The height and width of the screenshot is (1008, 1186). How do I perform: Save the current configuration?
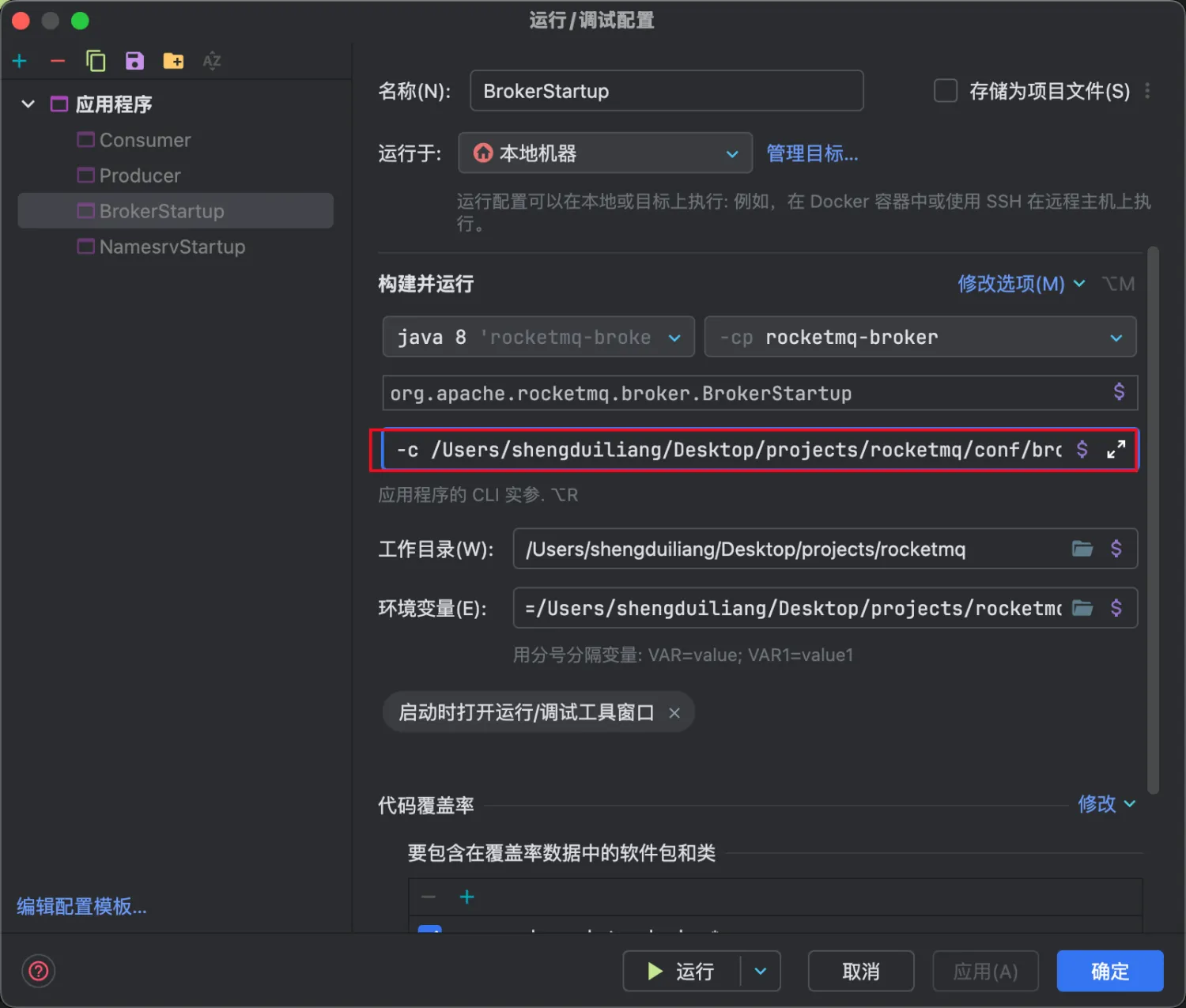click(x=134, y=61)
